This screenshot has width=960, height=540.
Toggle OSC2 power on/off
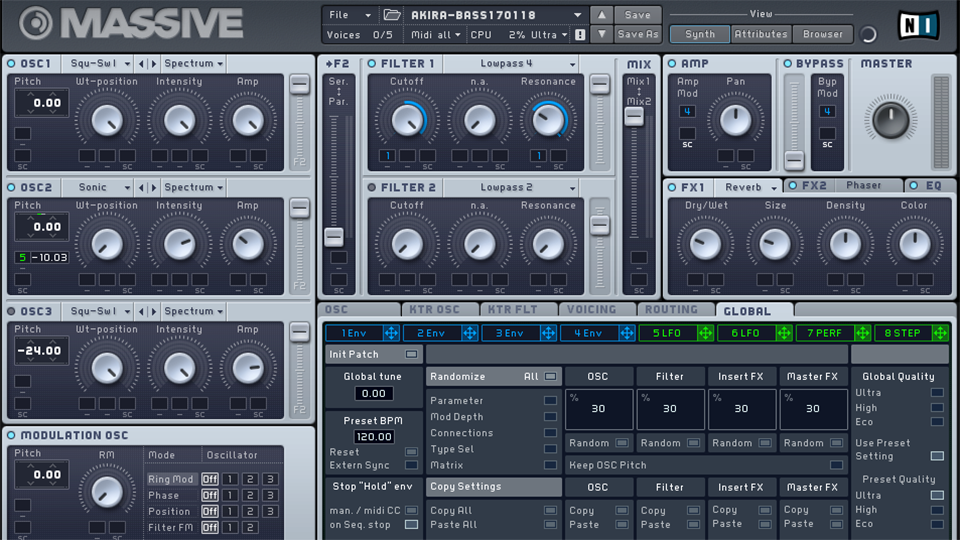tap(11, 187)
